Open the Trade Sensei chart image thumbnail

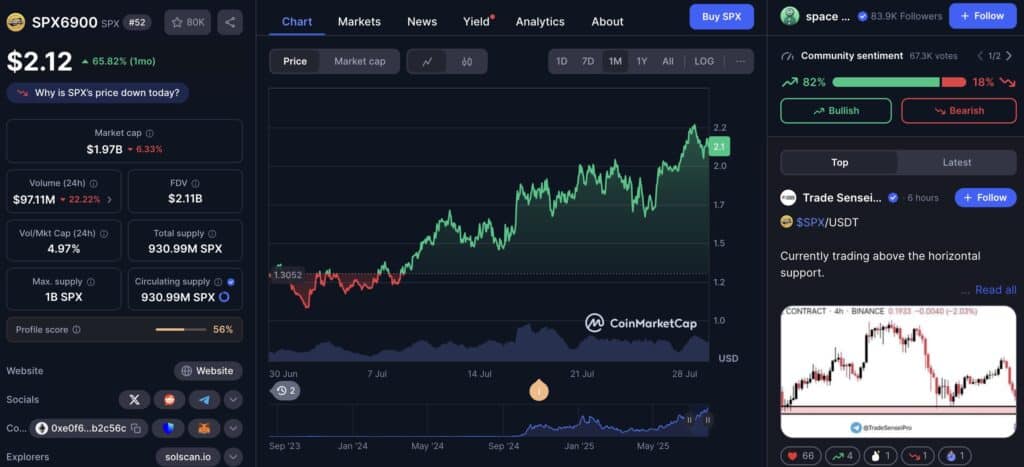coord(898,372)
